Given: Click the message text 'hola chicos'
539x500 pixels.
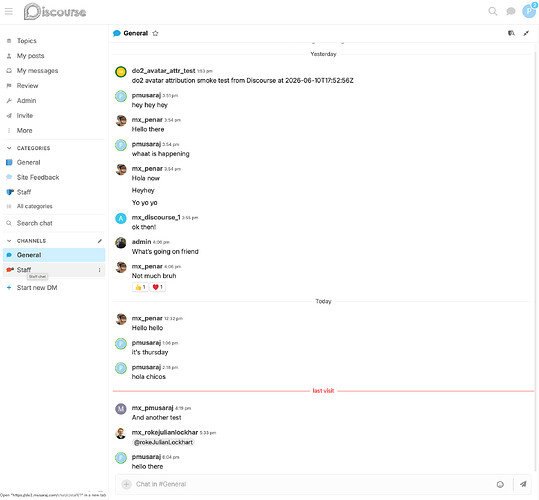Looking at the screenshot, I should [149, 377].
